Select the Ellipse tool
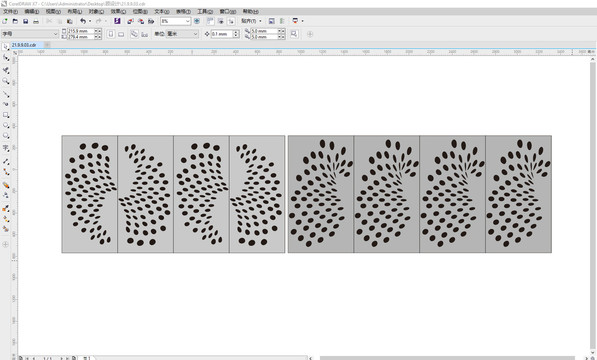 [x=6, y=125]
